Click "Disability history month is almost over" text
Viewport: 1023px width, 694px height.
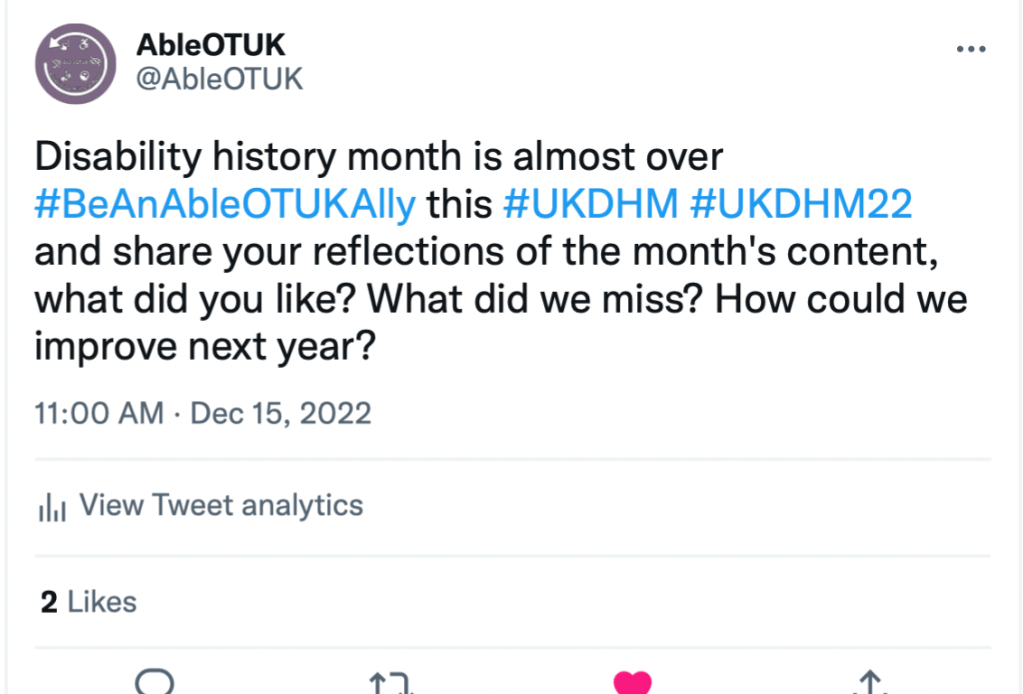click(x=378, y=156)
